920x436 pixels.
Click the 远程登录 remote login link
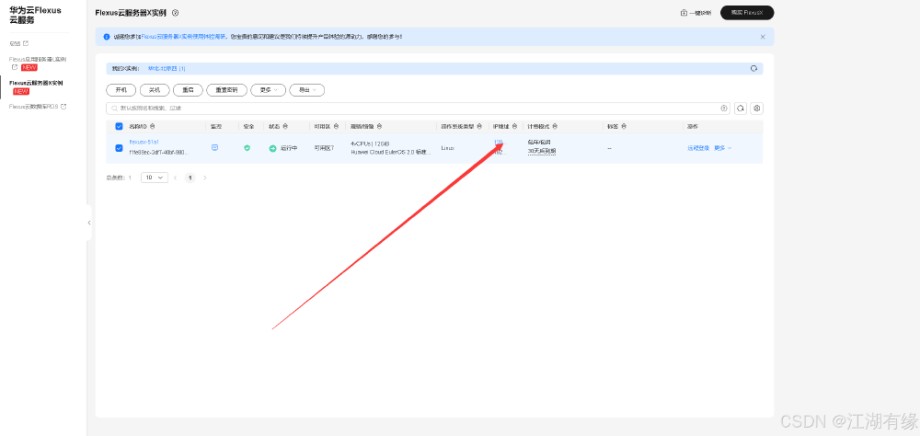click(x=698, y=148)
